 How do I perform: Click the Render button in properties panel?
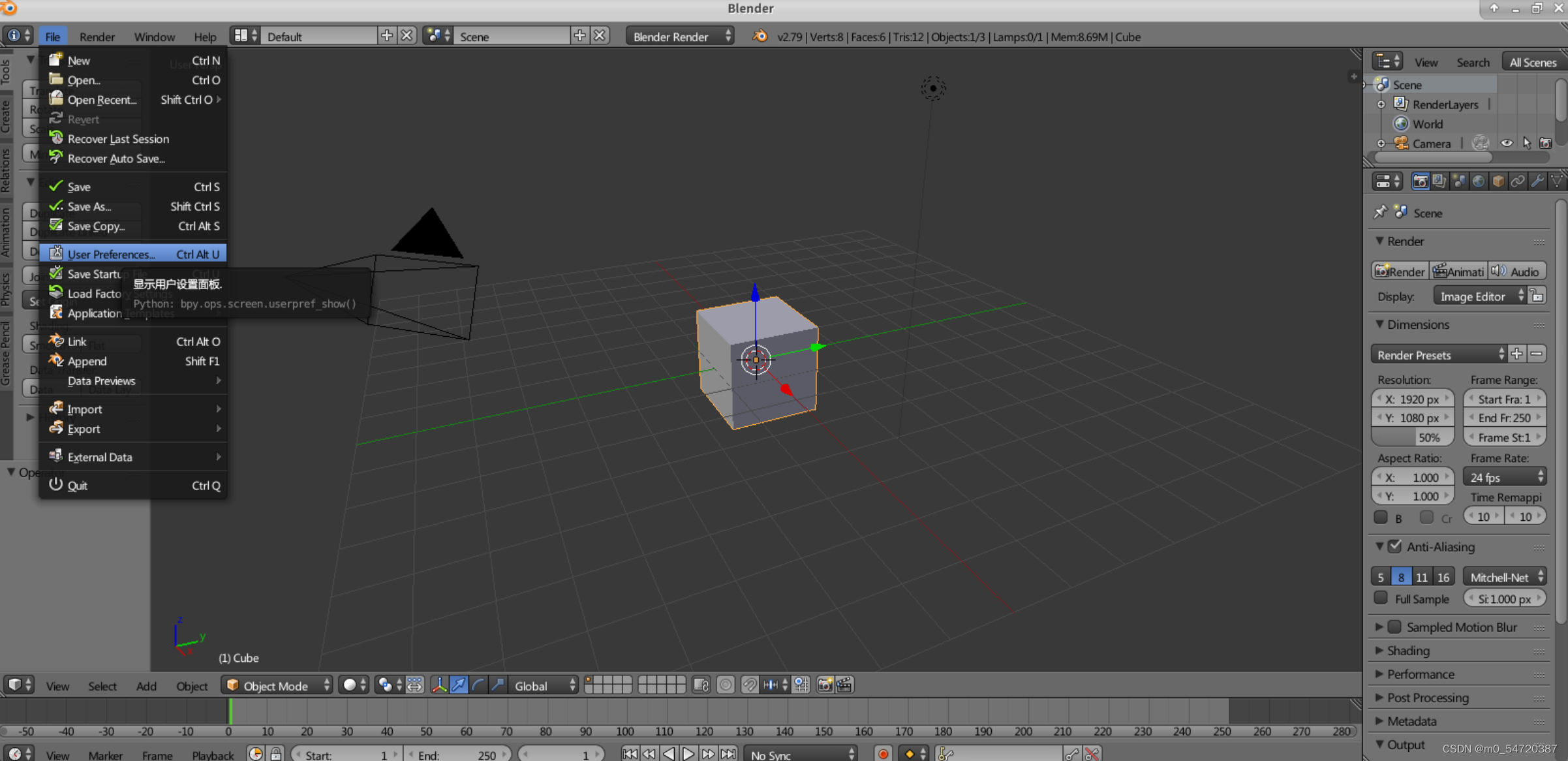click(x=1399, y=272)
